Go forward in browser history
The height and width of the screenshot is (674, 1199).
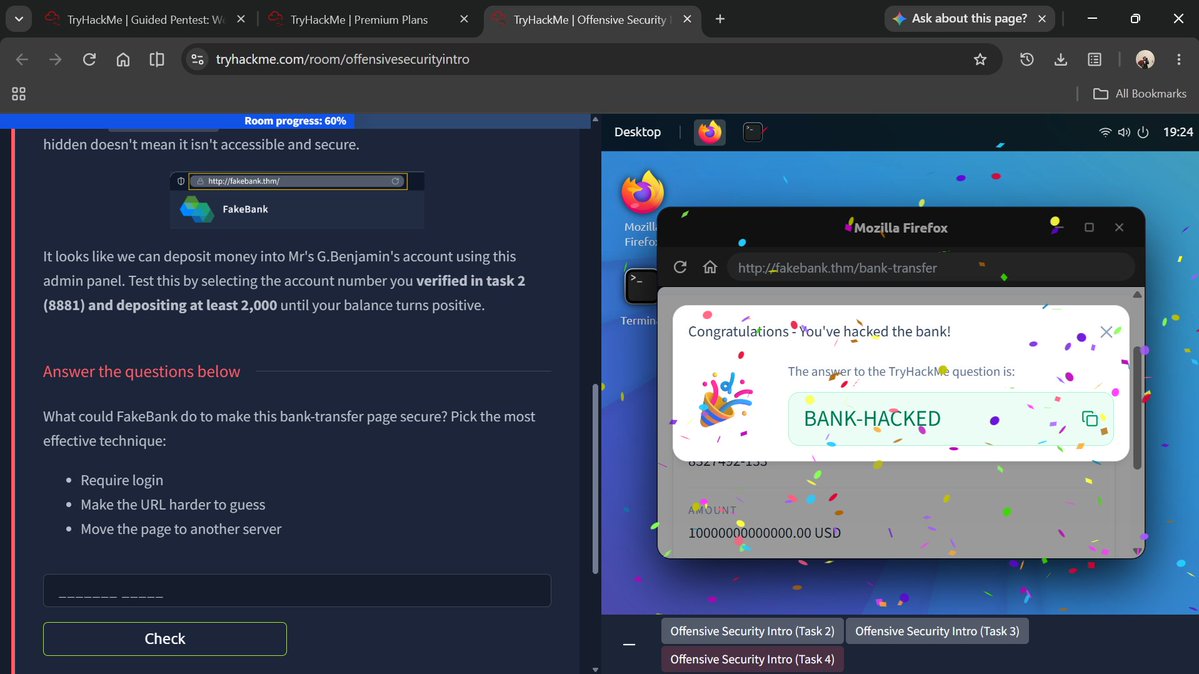55,59
